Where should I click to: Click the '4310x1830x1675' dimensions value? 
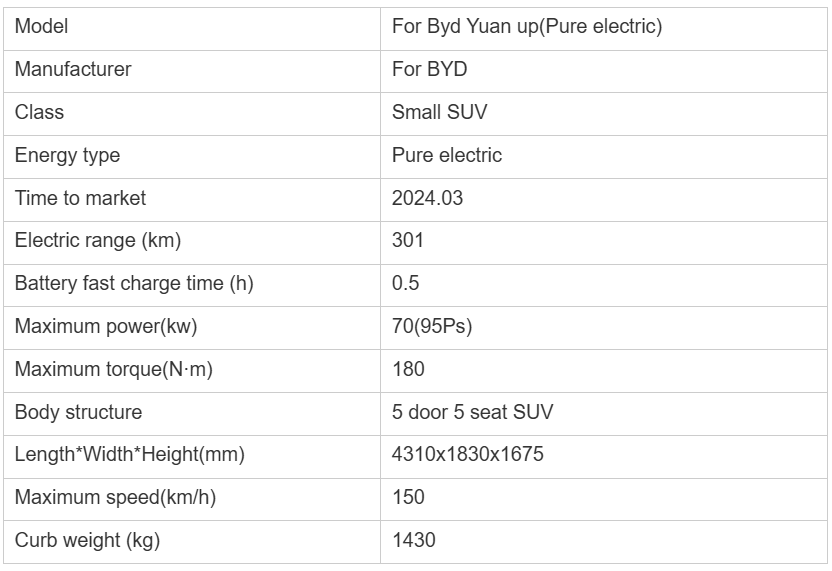pyautogui.click(x=468, y=455)
